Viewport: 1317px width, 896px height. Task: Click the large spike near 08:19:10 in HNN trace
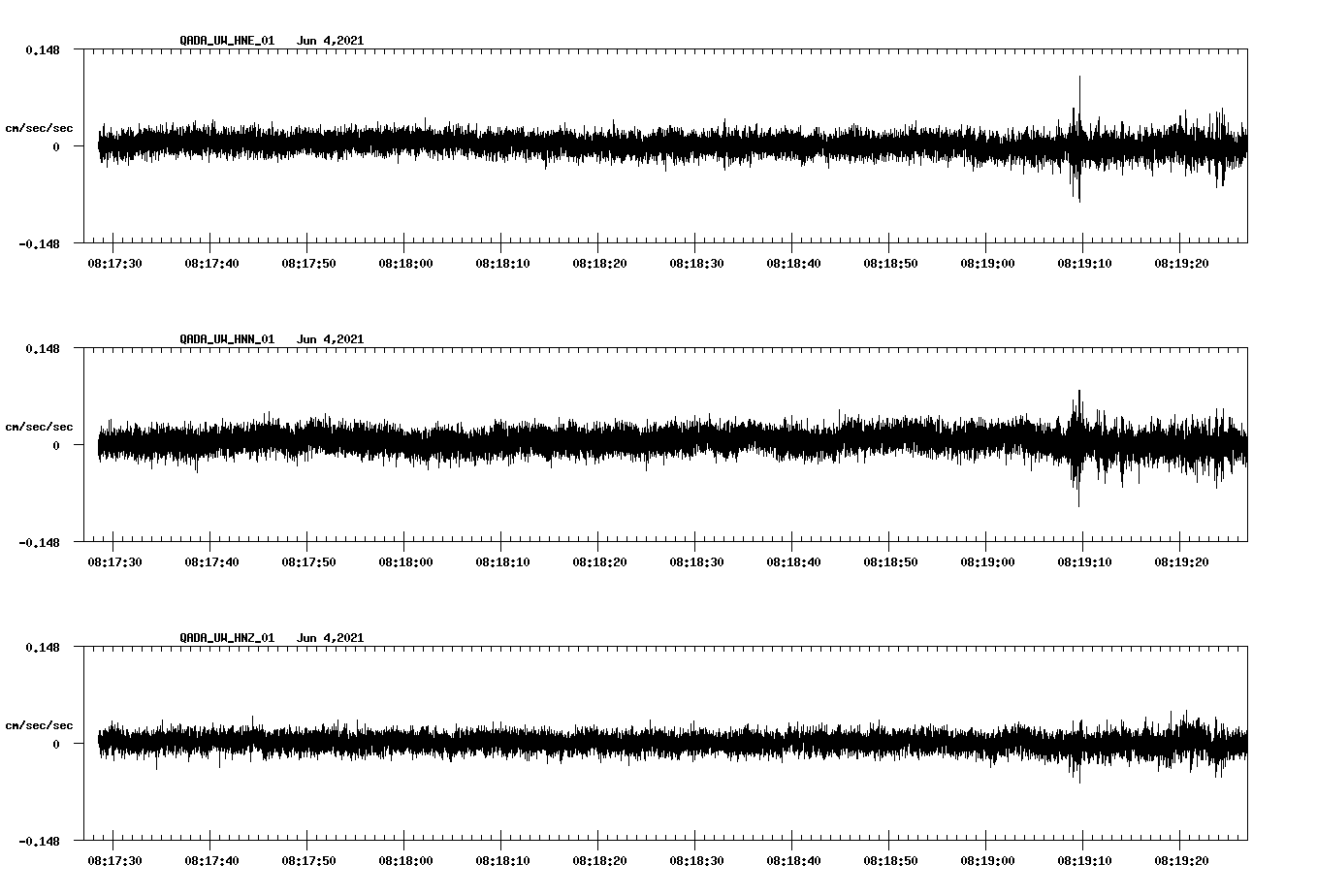[x=1077, y=446]
